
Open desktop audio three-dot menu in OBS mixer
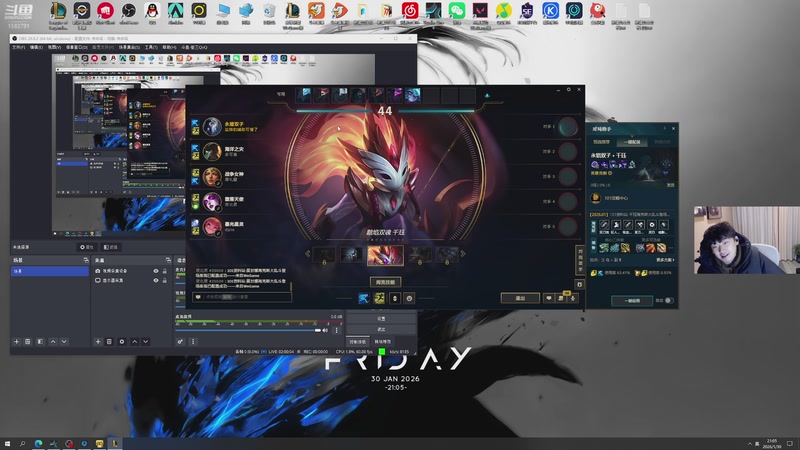336,330
